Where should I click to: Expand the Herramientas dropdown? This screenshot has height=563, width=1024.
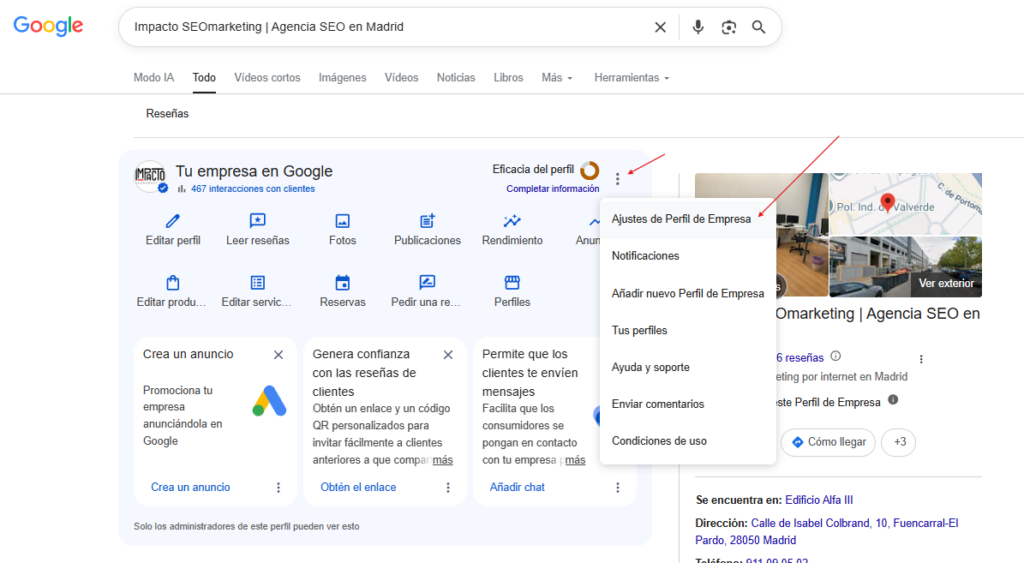[632, 78]
